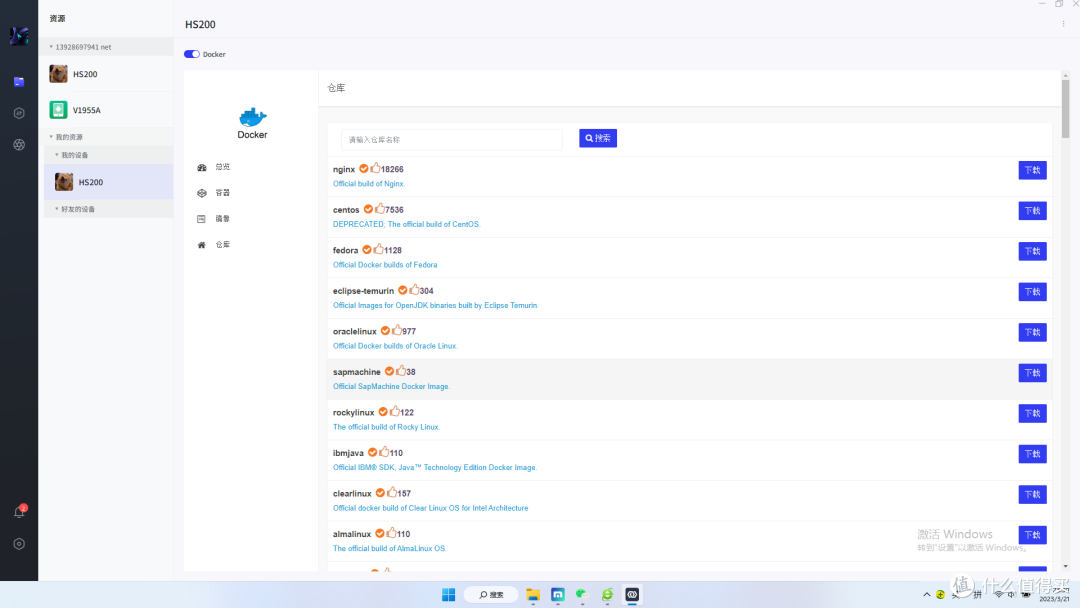Open the notifications bell icon

[x=19, y=512]
